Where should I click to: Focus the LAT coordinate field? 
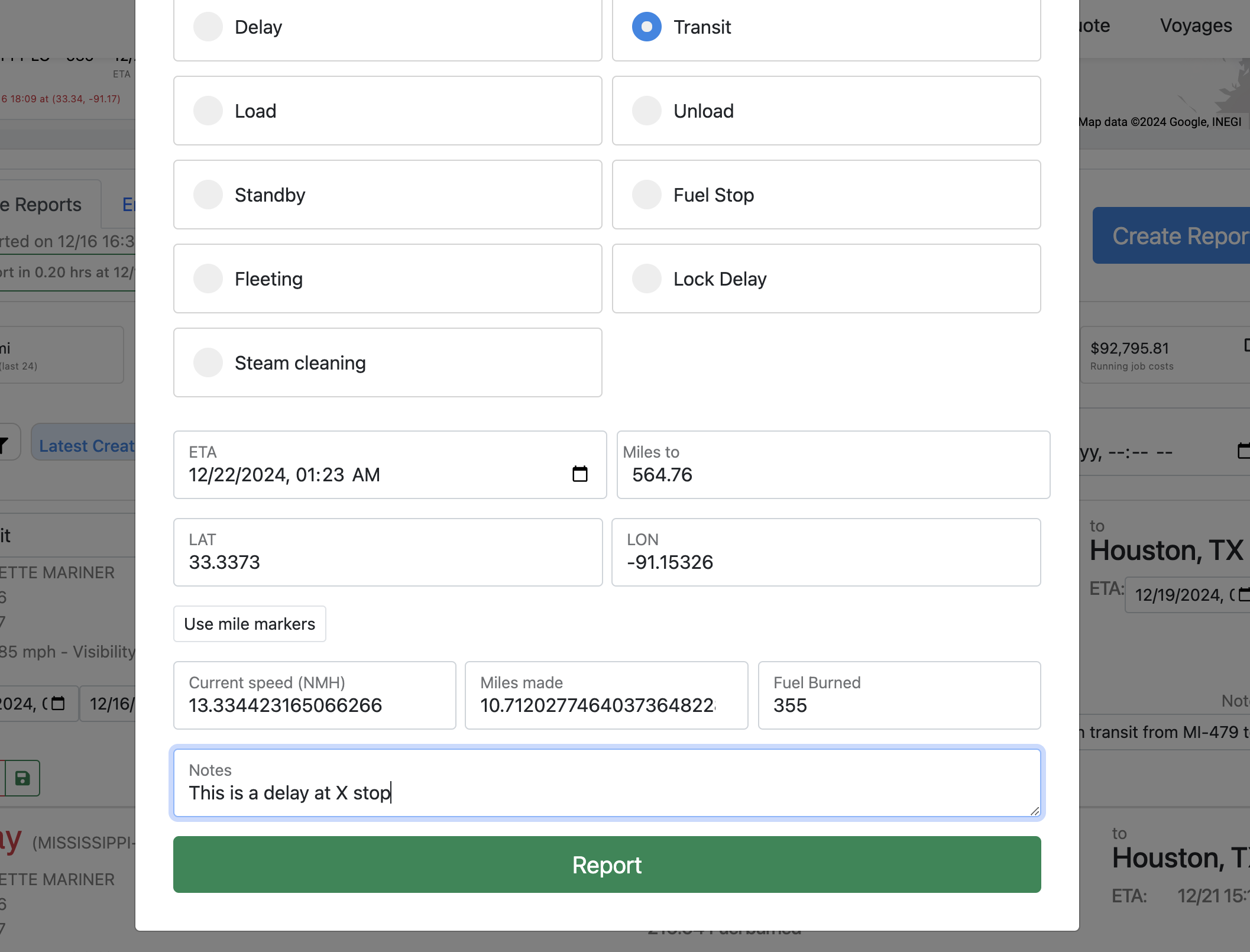click(387, 562)
